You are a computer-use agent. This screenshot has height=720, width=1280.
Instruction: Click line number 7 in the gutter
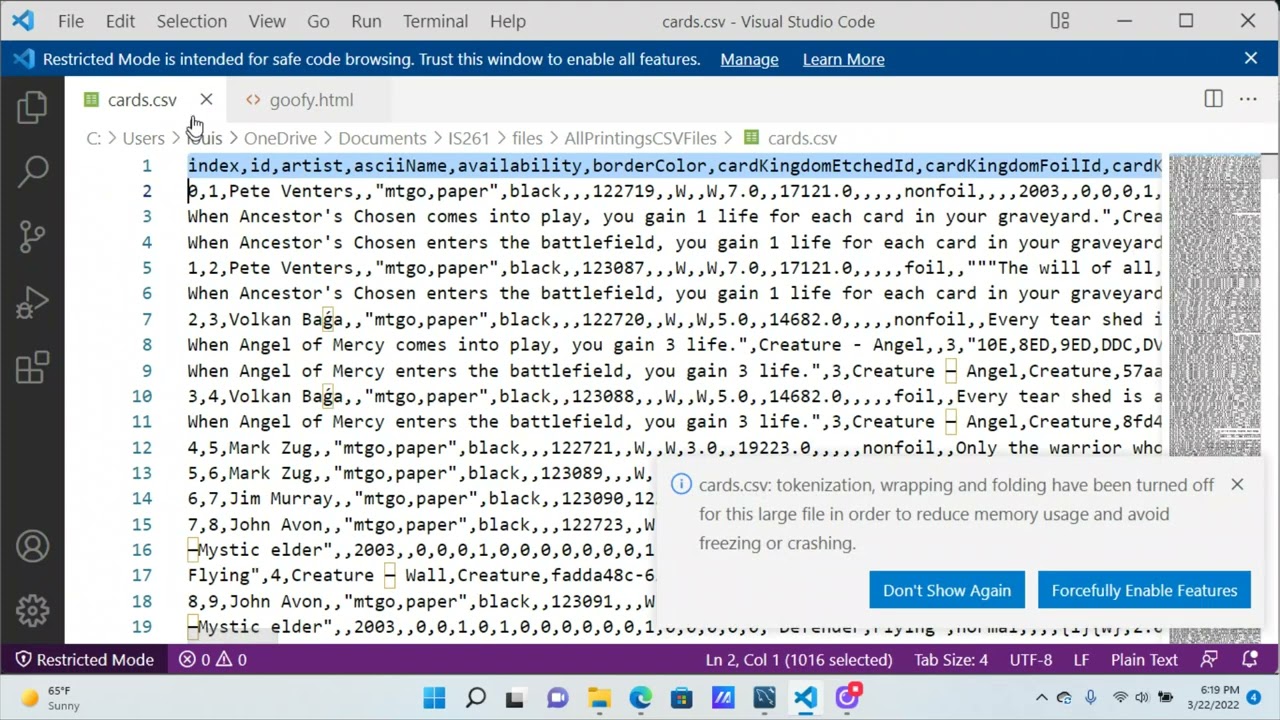click(147, 319)
